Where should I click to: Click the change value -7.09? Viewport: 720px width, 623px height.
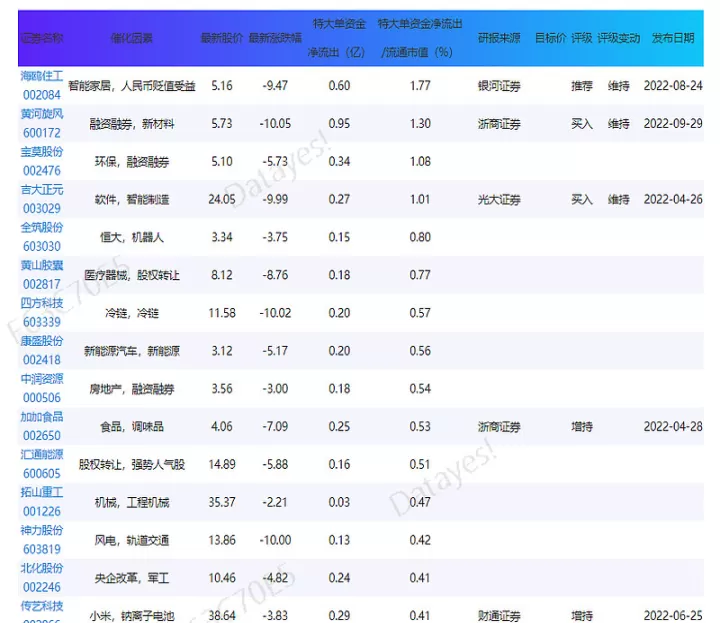[275, 427]
